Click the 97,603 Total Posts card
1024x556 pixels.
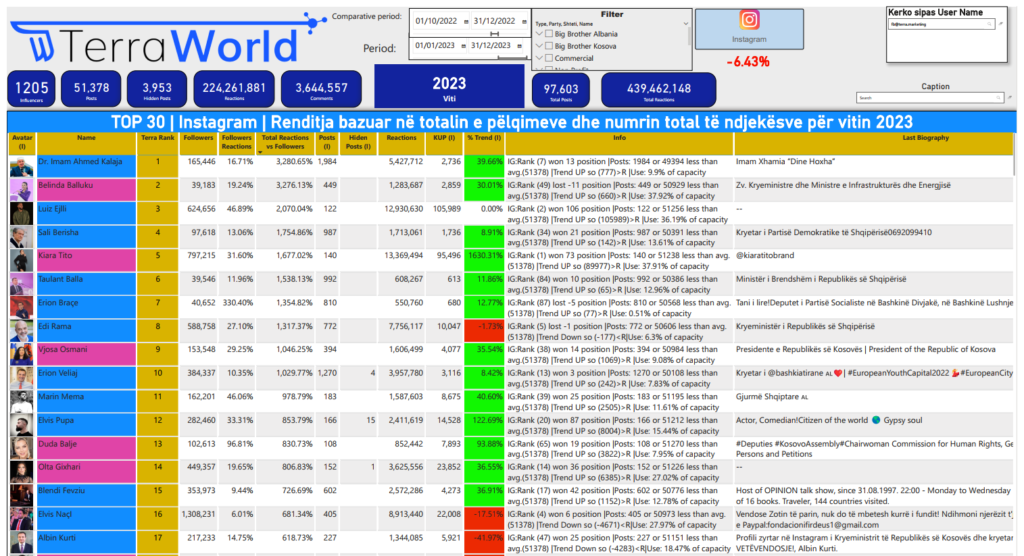[x=560, y=90]
